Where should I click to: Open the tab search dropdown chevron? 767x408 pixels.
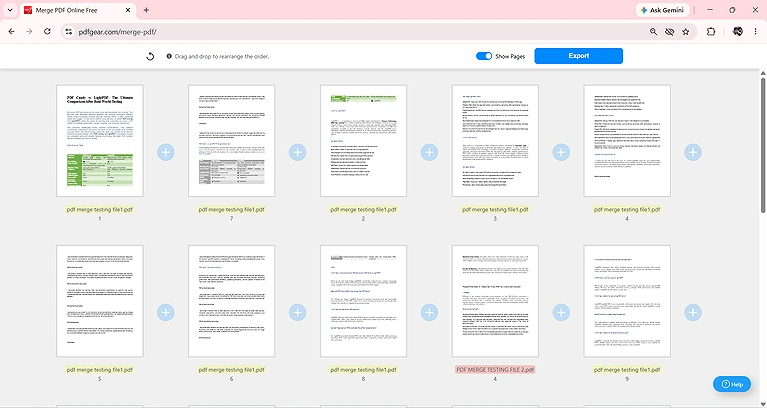[x=9, y=10]
